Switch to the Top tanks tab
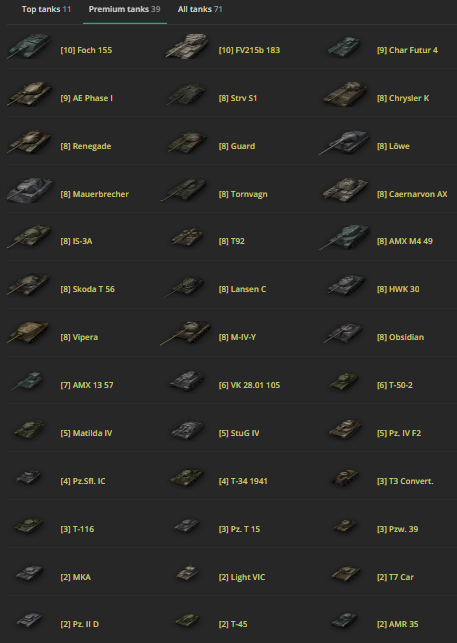Image resolution: width=457 pixels, height=643 pixels. tap(46, 9)
